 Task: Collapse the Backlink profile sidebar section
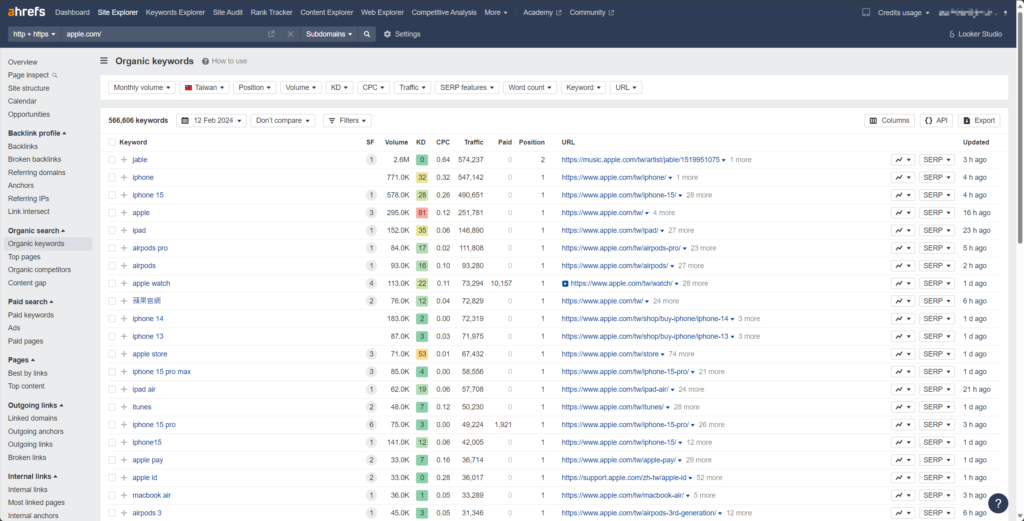pyautogui.click(x=37, y=133)
